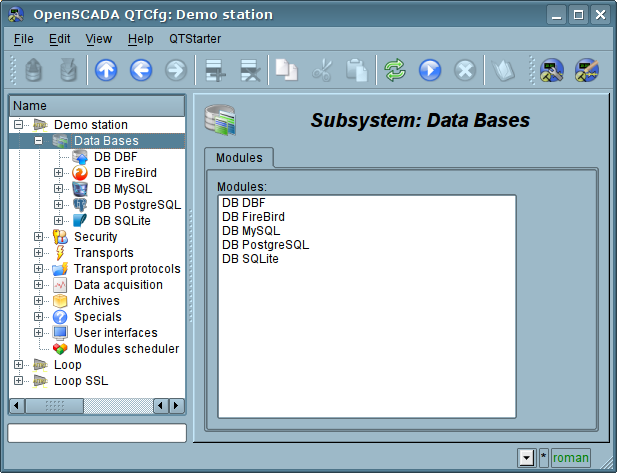617x473 pixels.
Task: Click the Copy item toolbar icon
Action: [x=286, y=70]
